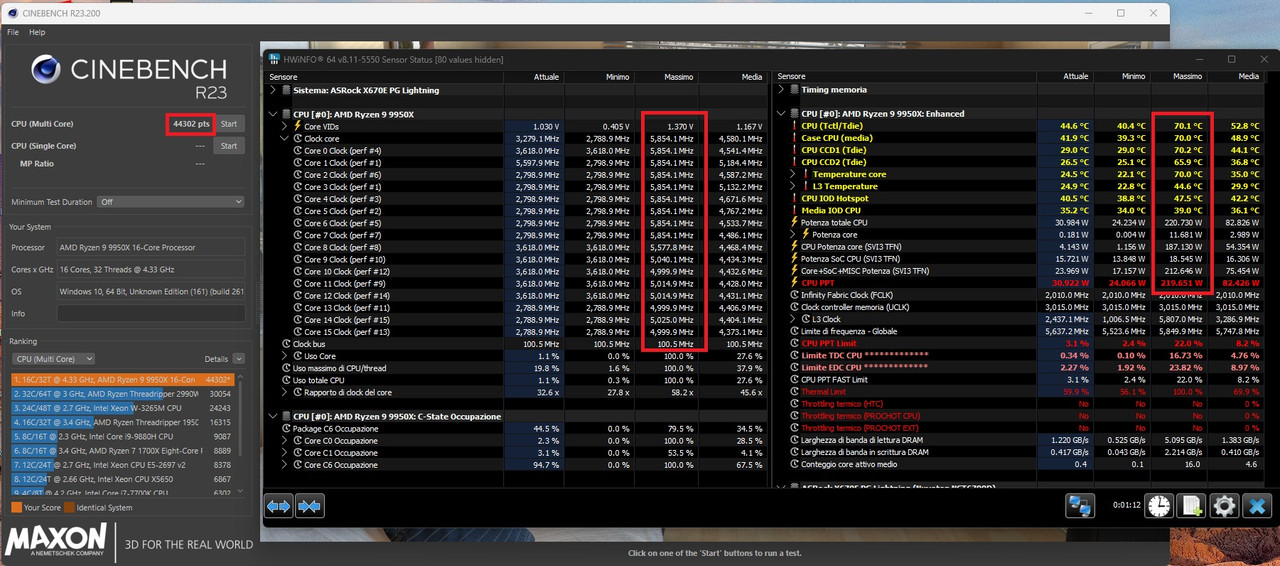The height and width of the screenshot is (566, 1280).
Task: Select the CPU (Tctl/Tdie) temperature row
Action: point(1022,126)
